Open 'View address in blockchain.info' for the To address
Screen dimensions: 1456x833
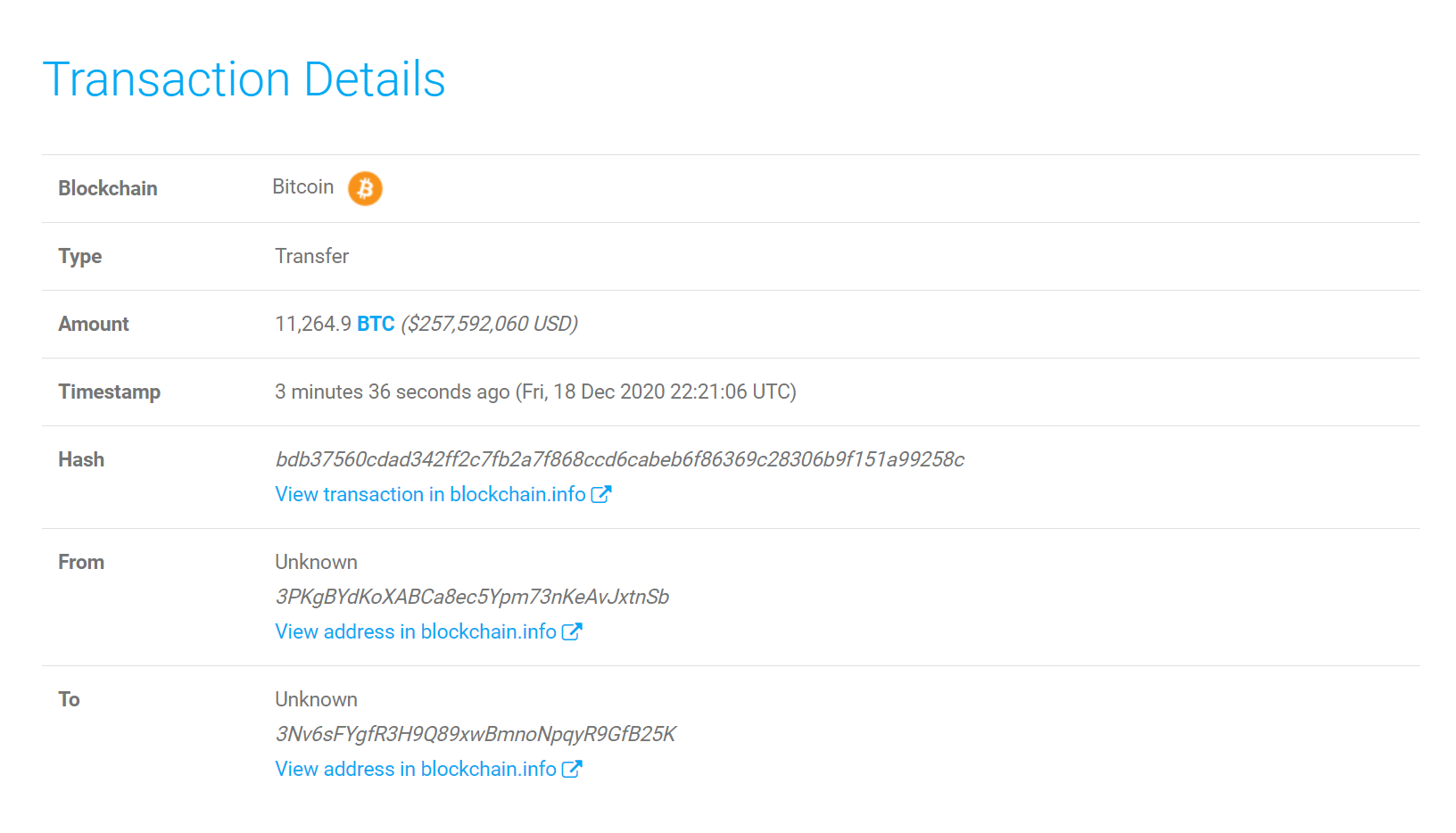[416, 768]
